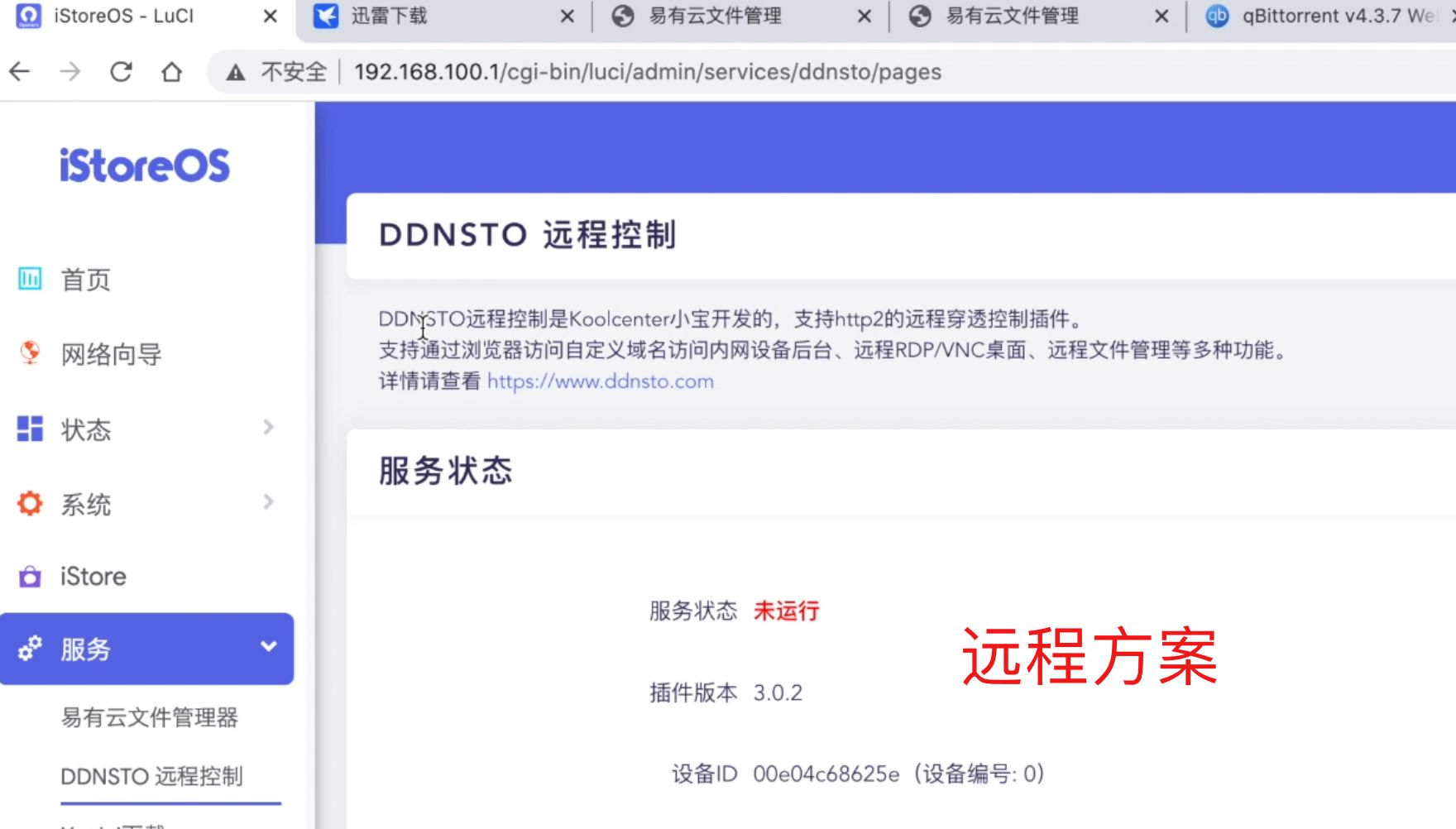Click the back navigation arrow
Image resolution: width=1456 pixels, height=829 pixels.
(20, 72)
